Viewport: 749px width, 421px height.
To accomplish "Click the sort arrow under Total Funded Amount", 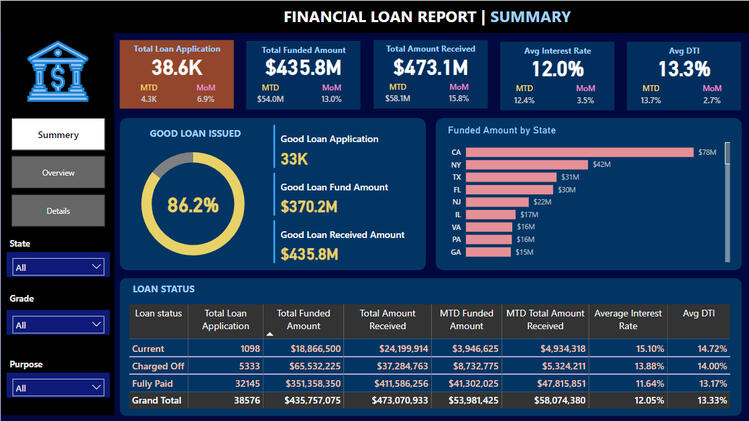I will [269, 333].
